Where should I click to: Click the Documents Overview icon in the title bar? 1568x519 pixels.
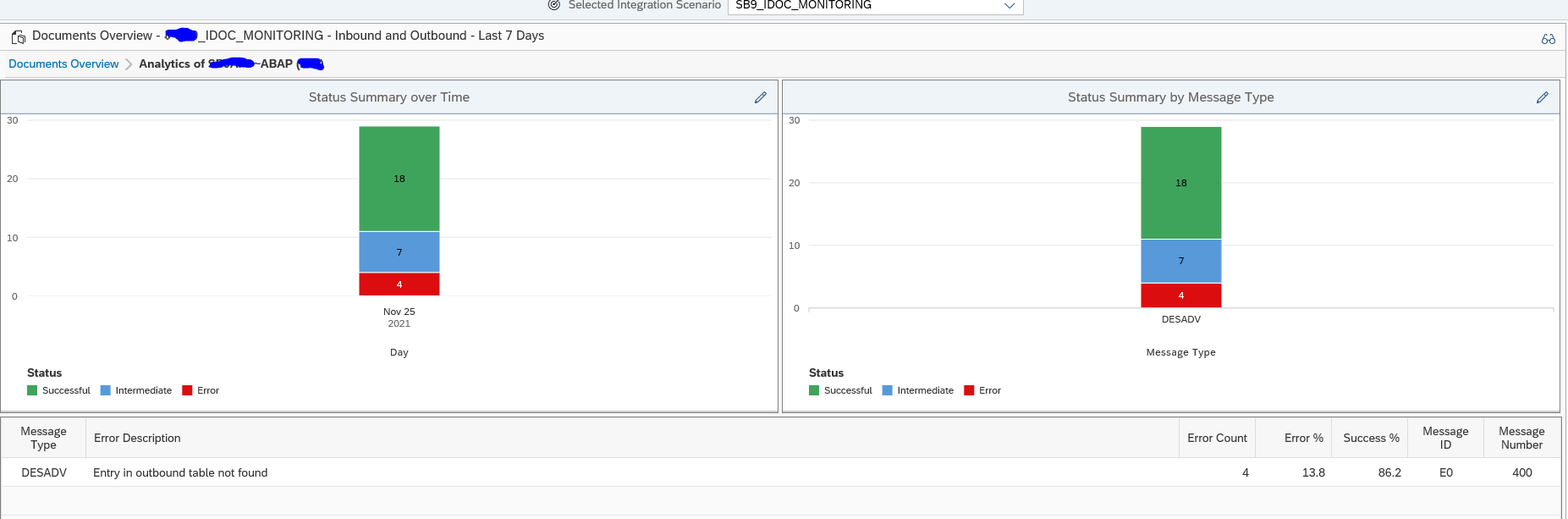pos(18,36)
